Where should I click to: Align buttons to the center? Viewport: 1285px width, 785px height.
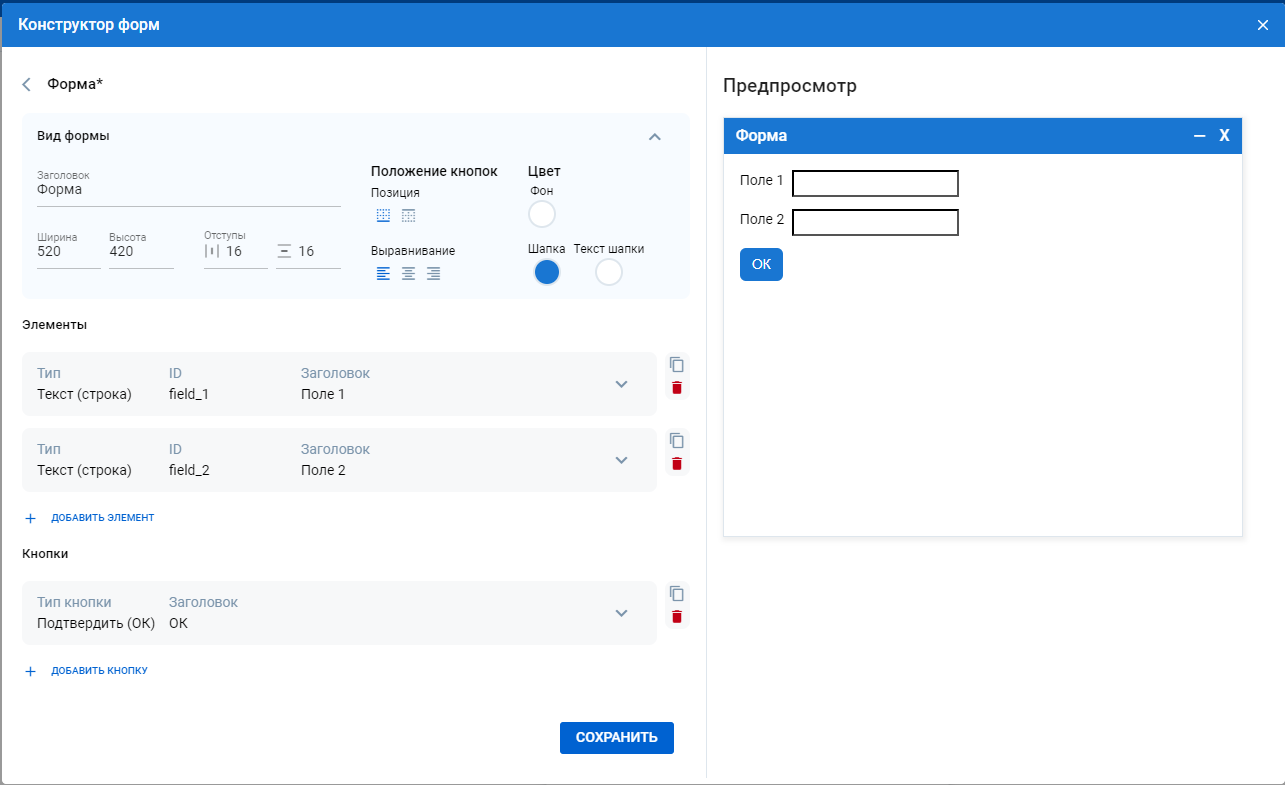[x=408, y=274]
